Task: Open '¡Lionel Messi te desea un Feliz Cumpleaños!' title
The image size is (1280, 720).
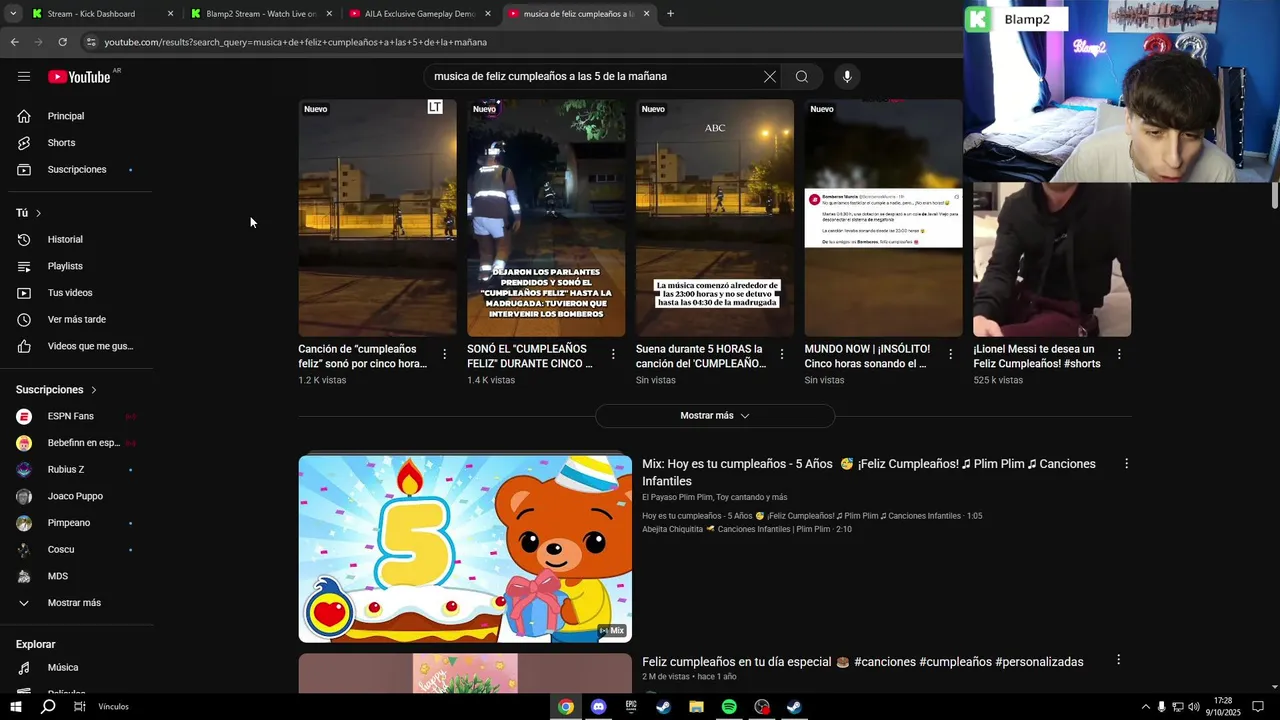Action: pyautogui.click(x=1037, y=356)
